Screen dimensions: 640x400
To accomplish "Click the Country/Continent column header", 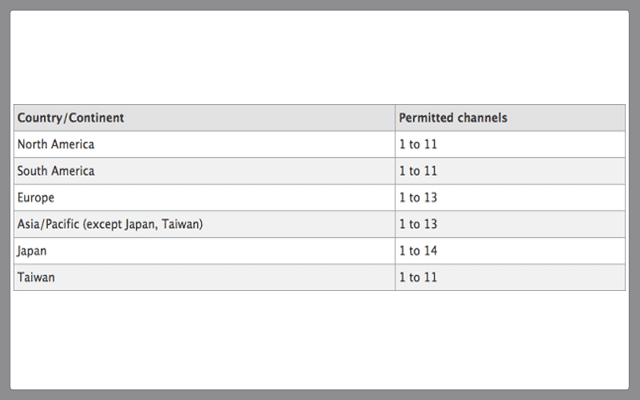I will [x=70, y=118].
